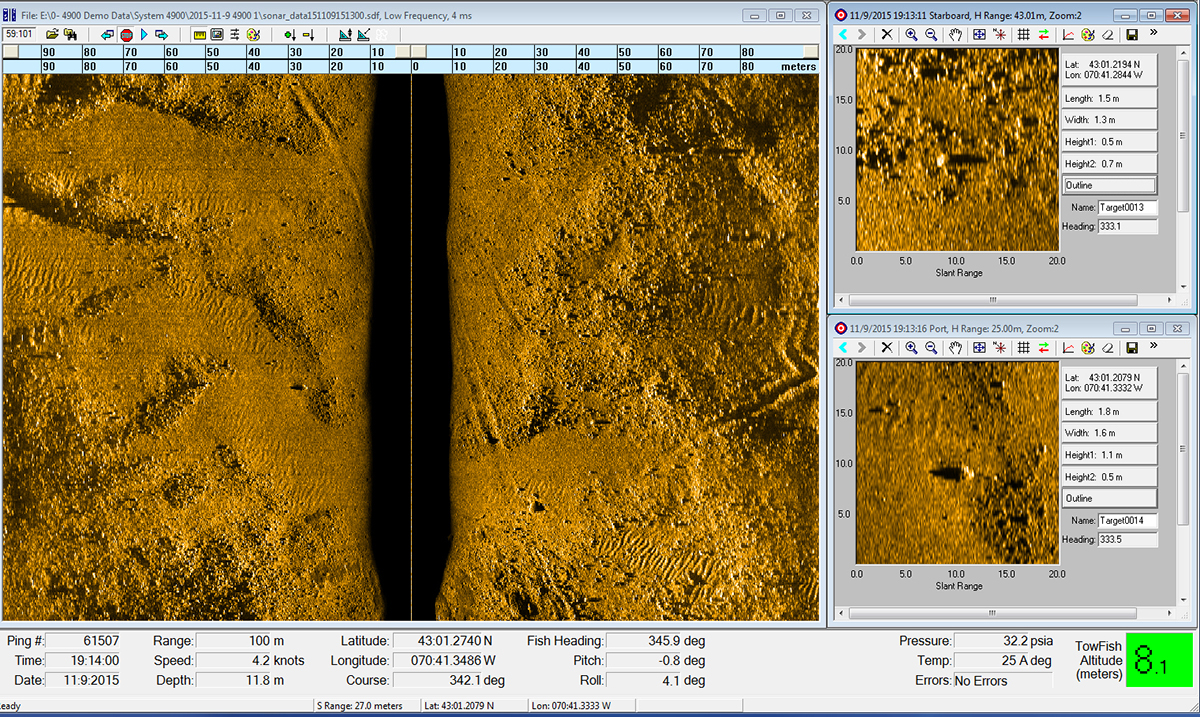Start playback with the blue play arrow
This screenshot has height=717, width=1200.
tap(144, 34)
